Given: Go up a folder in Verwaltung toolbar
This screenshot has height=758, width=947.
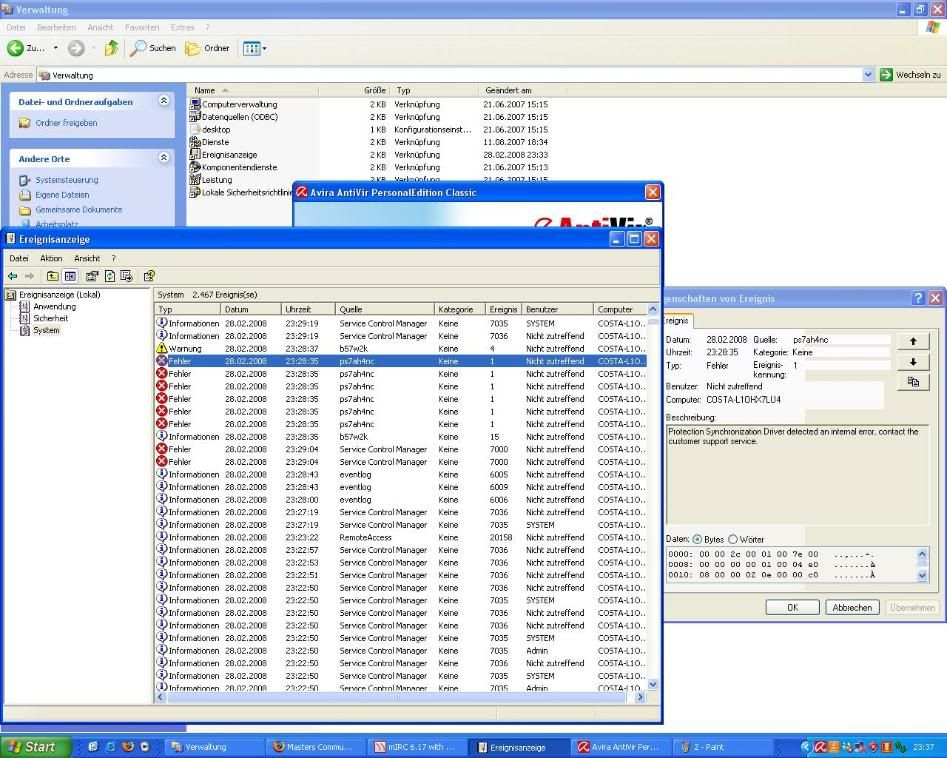Looking at the screenshot, I should pyautogui.click(x=111, y=48).
